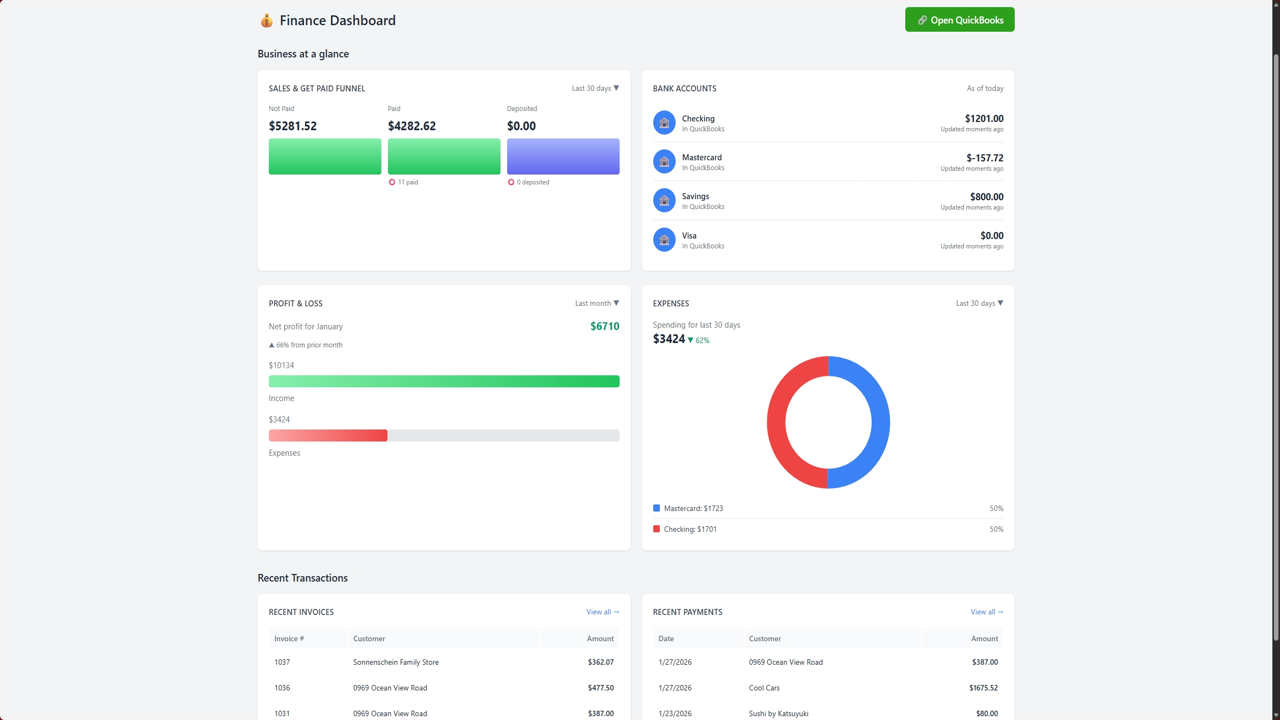Click the "Checking: $1701" legend label
The width and height of the screenshot is (1280, 720).
690,529
